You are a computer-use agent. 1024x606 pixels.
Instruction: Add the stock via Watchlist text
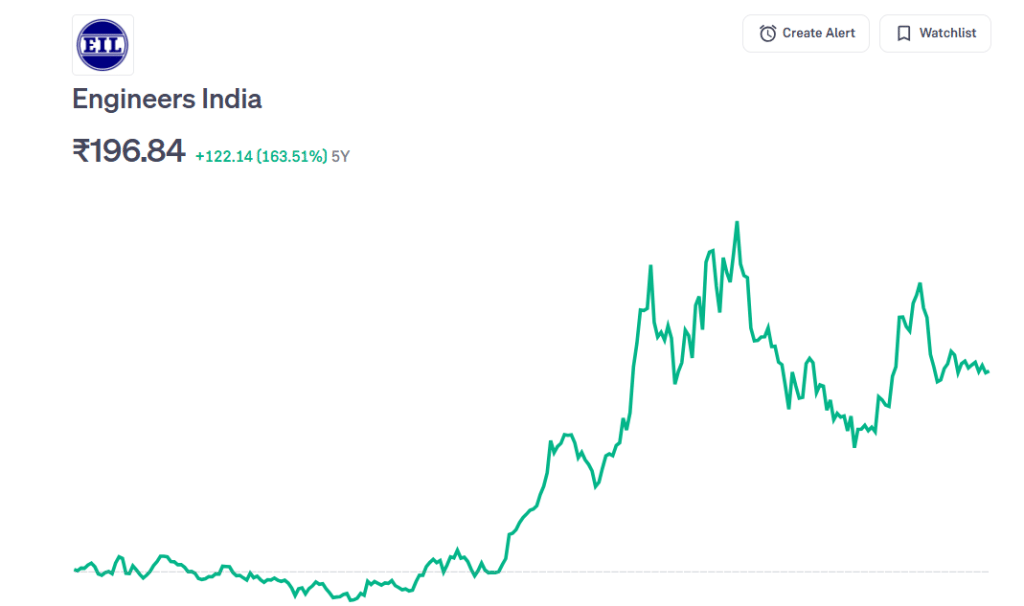coord(947,33)
